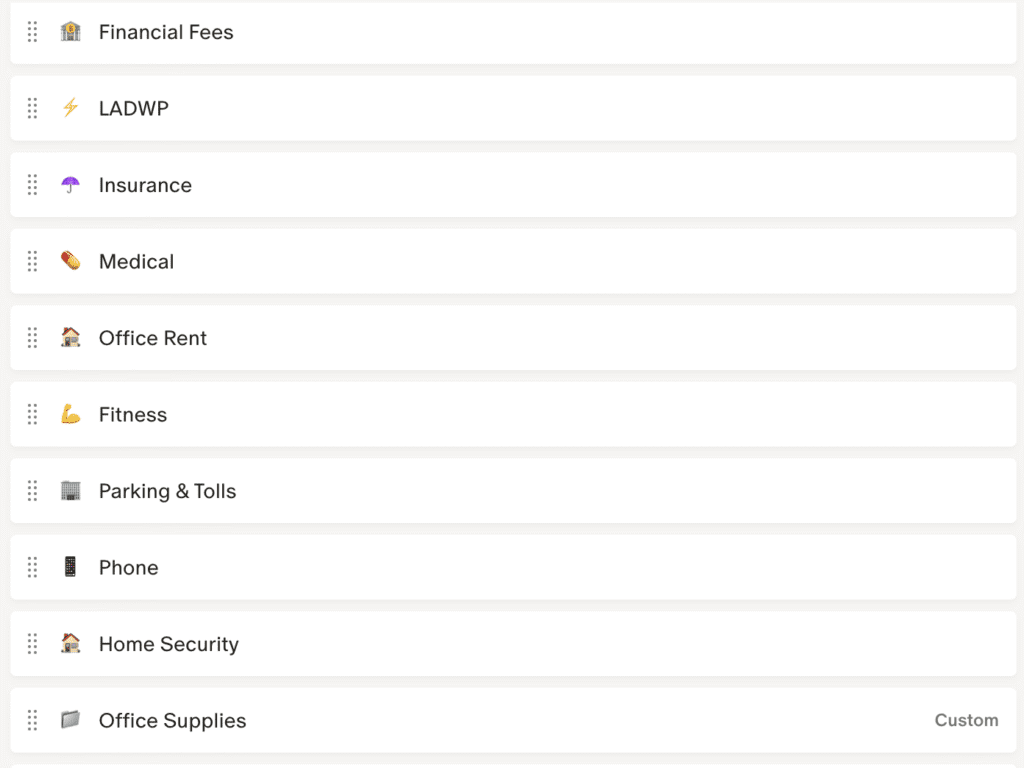Click the Custom label on Office Supplies
The image size is (1024, 768).
[966, 720]
